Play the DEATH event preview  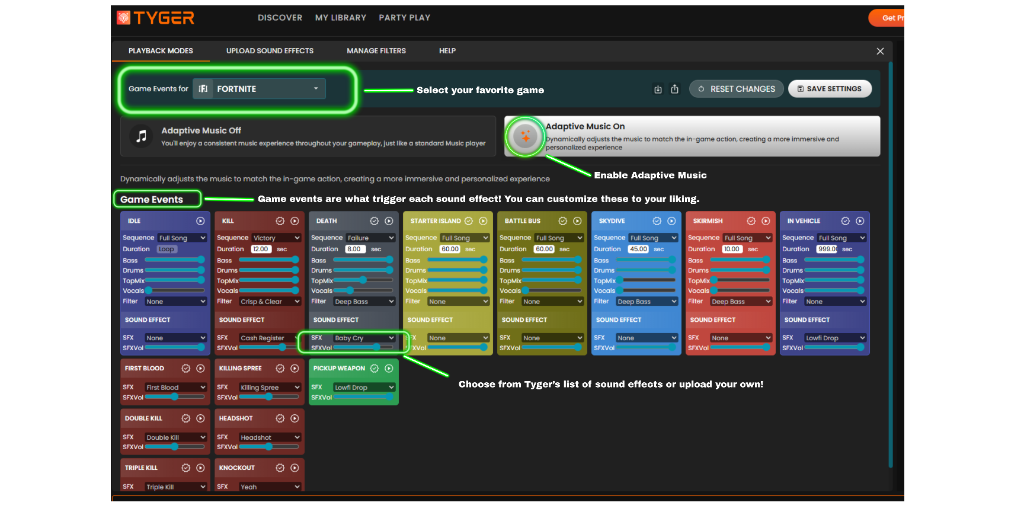point(389,221)
